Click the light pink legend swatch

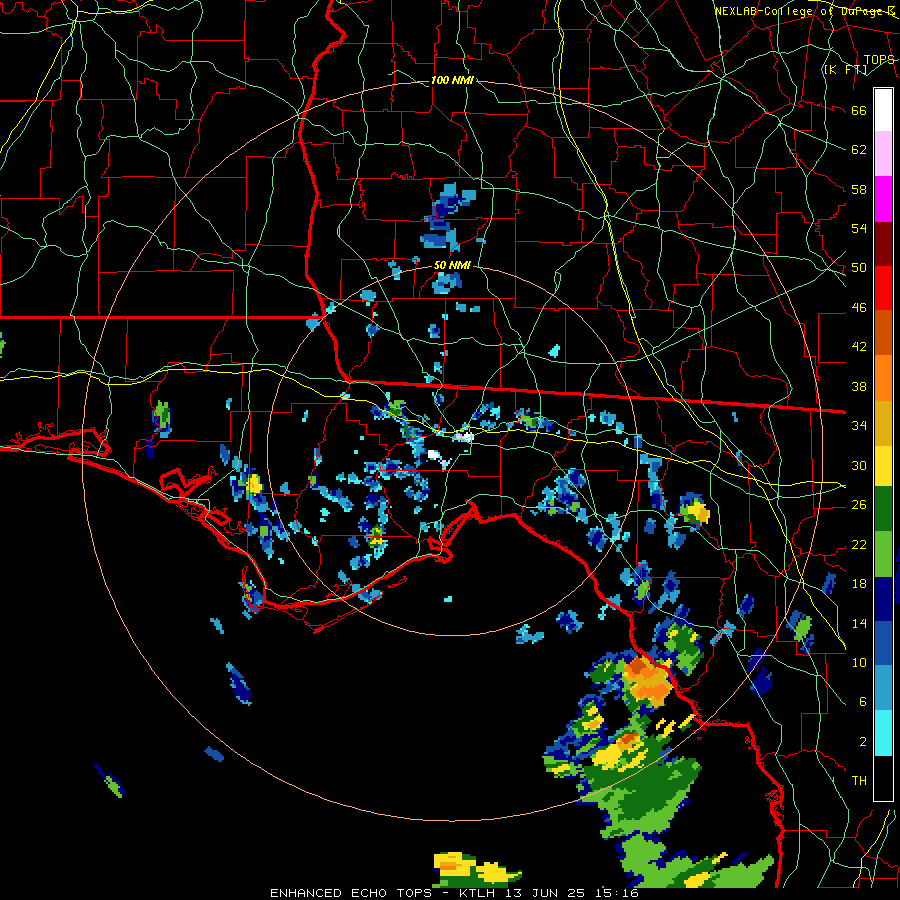point(883,154)
